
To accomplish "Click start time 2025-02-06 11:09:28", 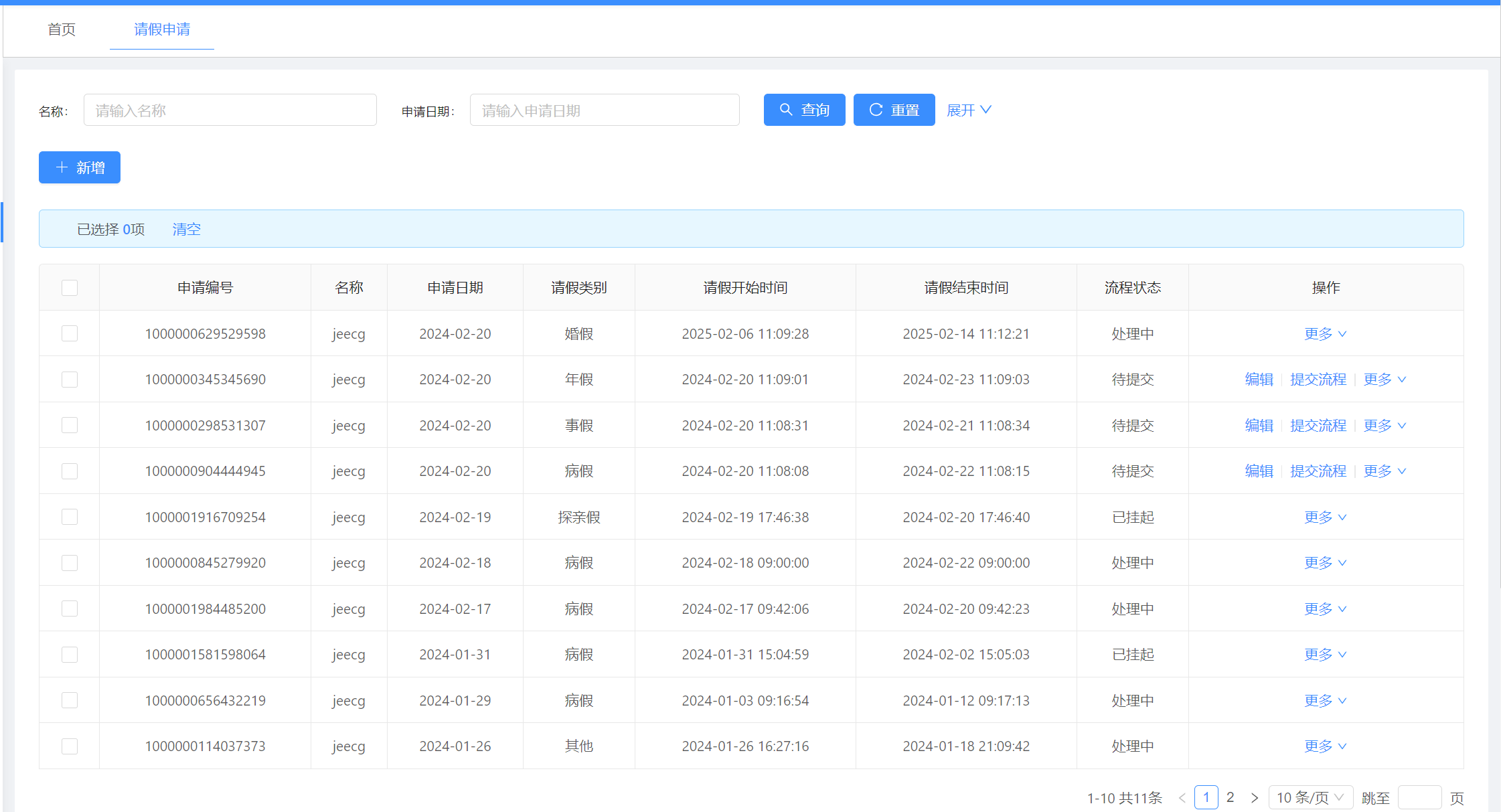I will click(x=745, y=333).
